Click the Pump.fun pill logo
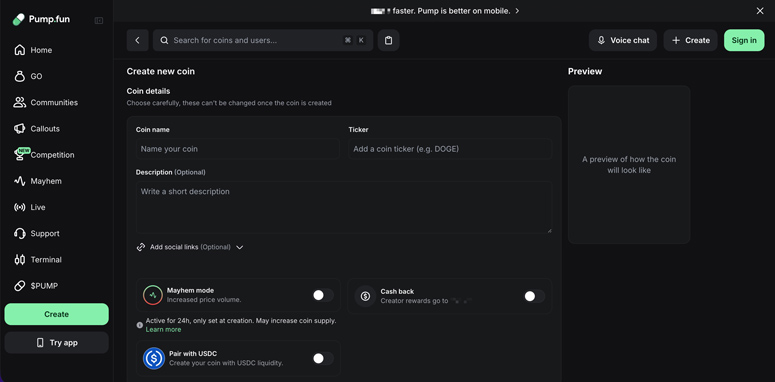The width and height of the screenshot is (775, 382). [x=18, y=20]
